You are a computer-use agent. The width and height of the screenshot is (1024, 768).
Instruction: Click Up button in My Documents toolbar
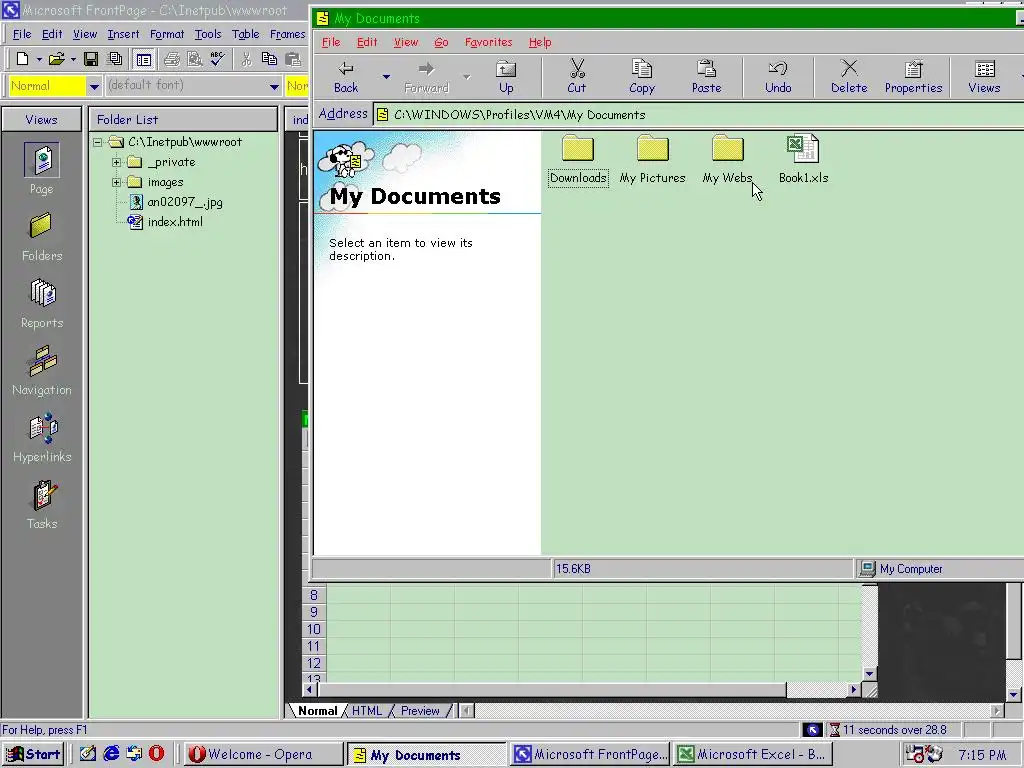pyautogui.click(x=506, y=77)
